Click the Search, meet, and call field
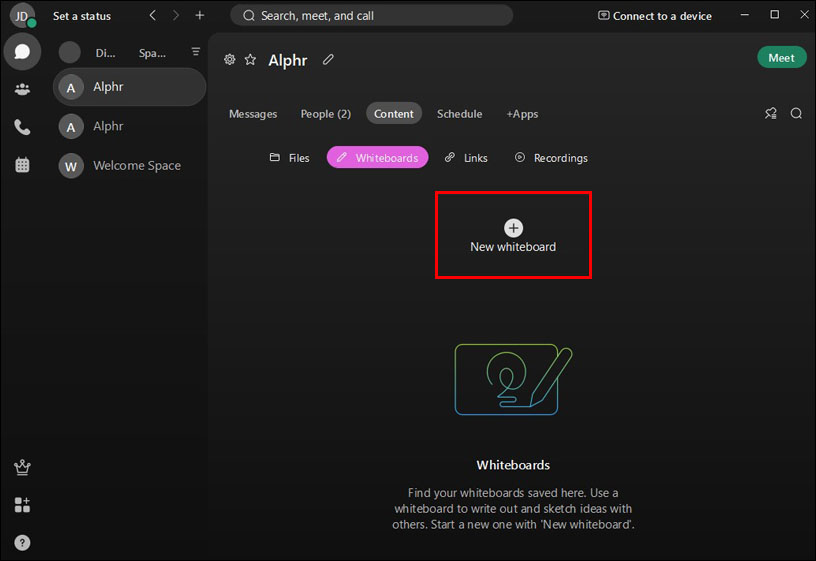The image size is (816, 561). (372, 16)
